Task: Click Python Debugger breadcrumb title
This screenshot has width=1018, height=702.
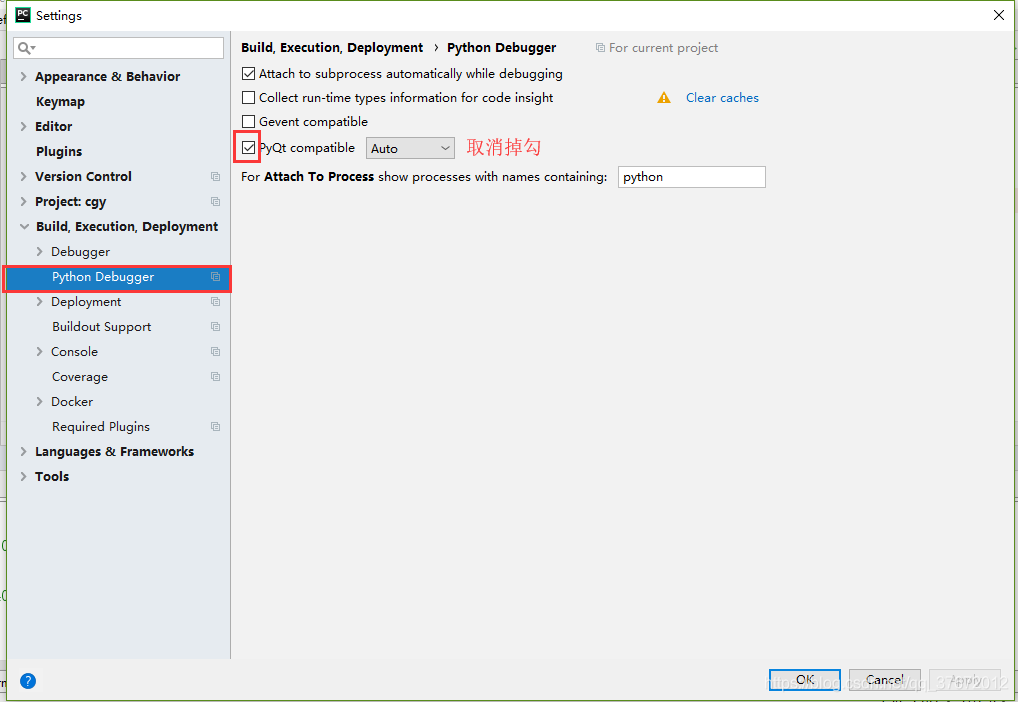Action: pyautogui.click(x=502, y=47)
